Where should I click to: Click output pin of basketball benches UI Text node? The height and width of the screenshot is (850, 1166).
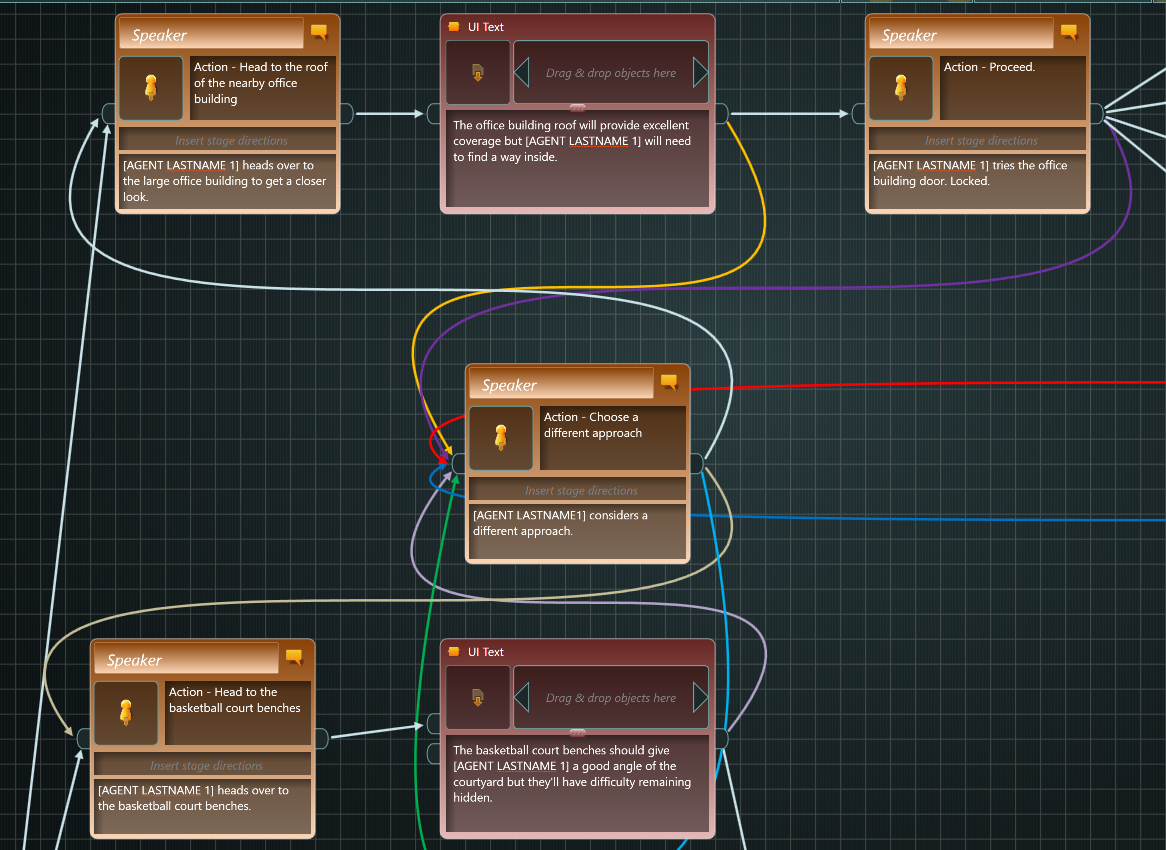point(721,738)
